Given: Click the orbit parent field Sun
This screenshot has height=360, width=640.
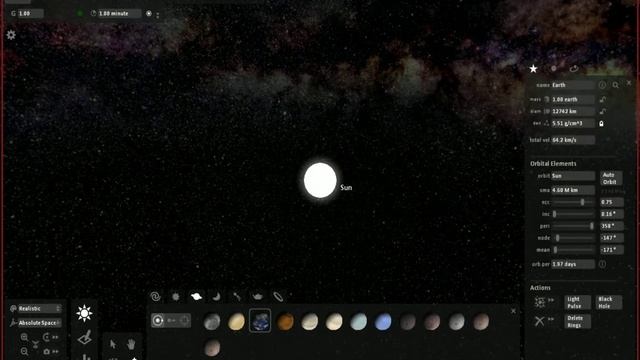Looking at the screenshot, I should pos(573,176).
